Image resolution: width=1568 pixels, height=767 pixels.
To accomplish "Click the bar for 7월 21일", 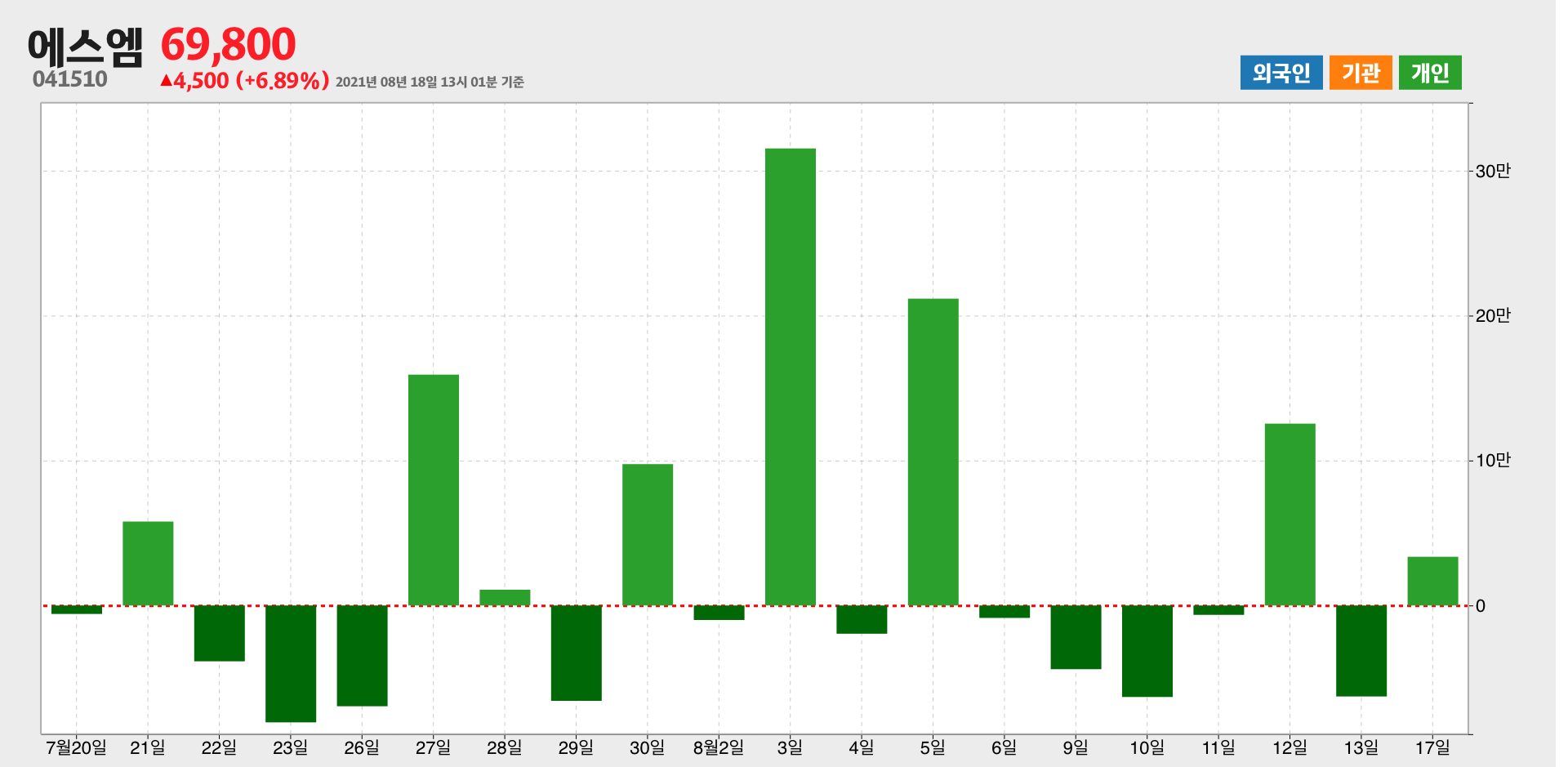I will coord(148,564).
